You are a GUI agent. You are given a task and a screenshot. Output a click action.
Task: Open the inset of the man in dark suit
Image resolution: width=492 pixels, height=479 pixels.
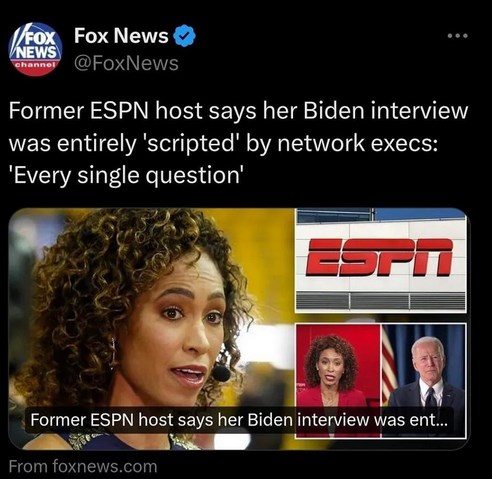423,380
